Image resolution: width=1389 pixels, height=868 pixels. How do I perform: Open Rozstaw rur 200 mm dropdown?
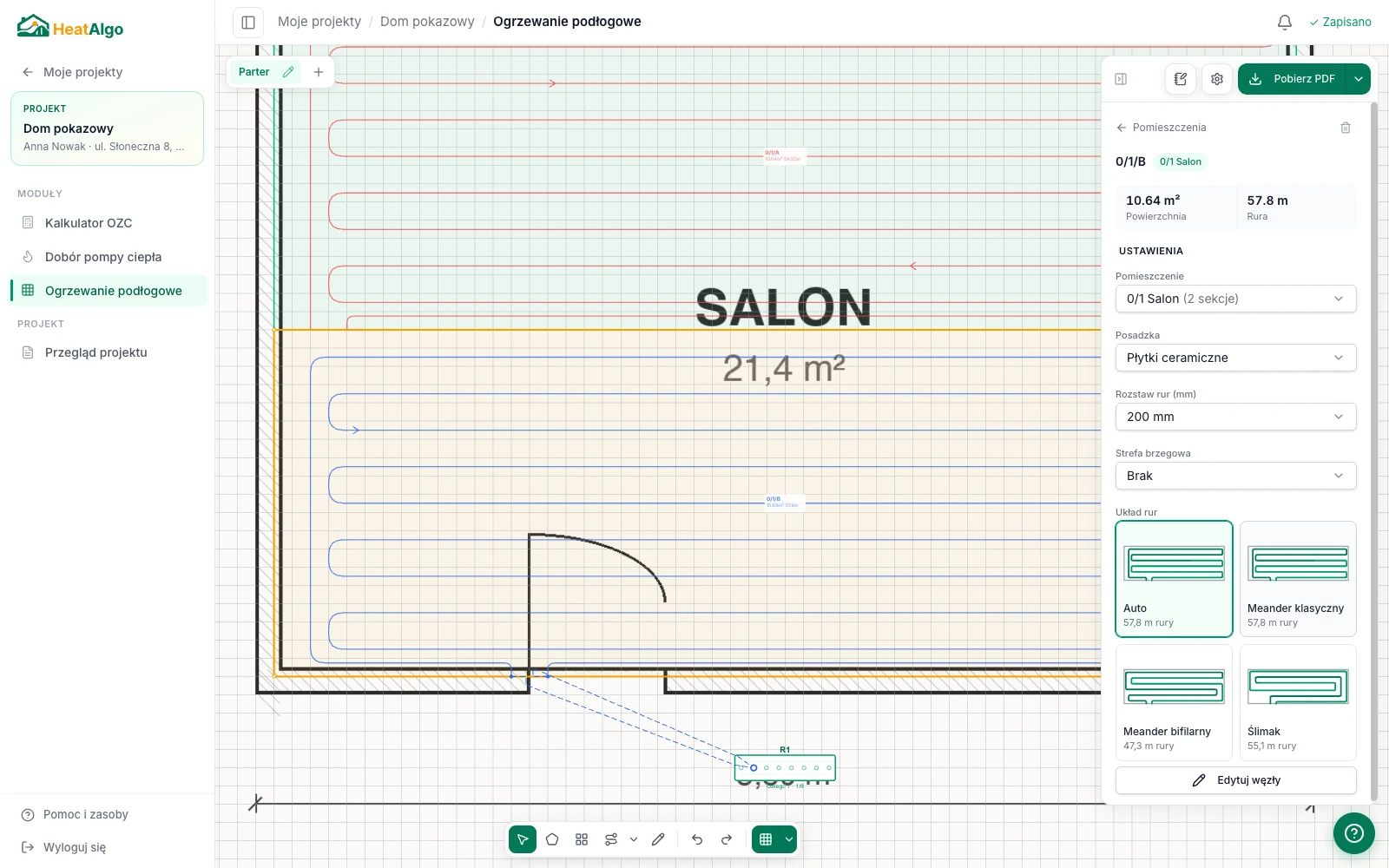coord(1235,417)
